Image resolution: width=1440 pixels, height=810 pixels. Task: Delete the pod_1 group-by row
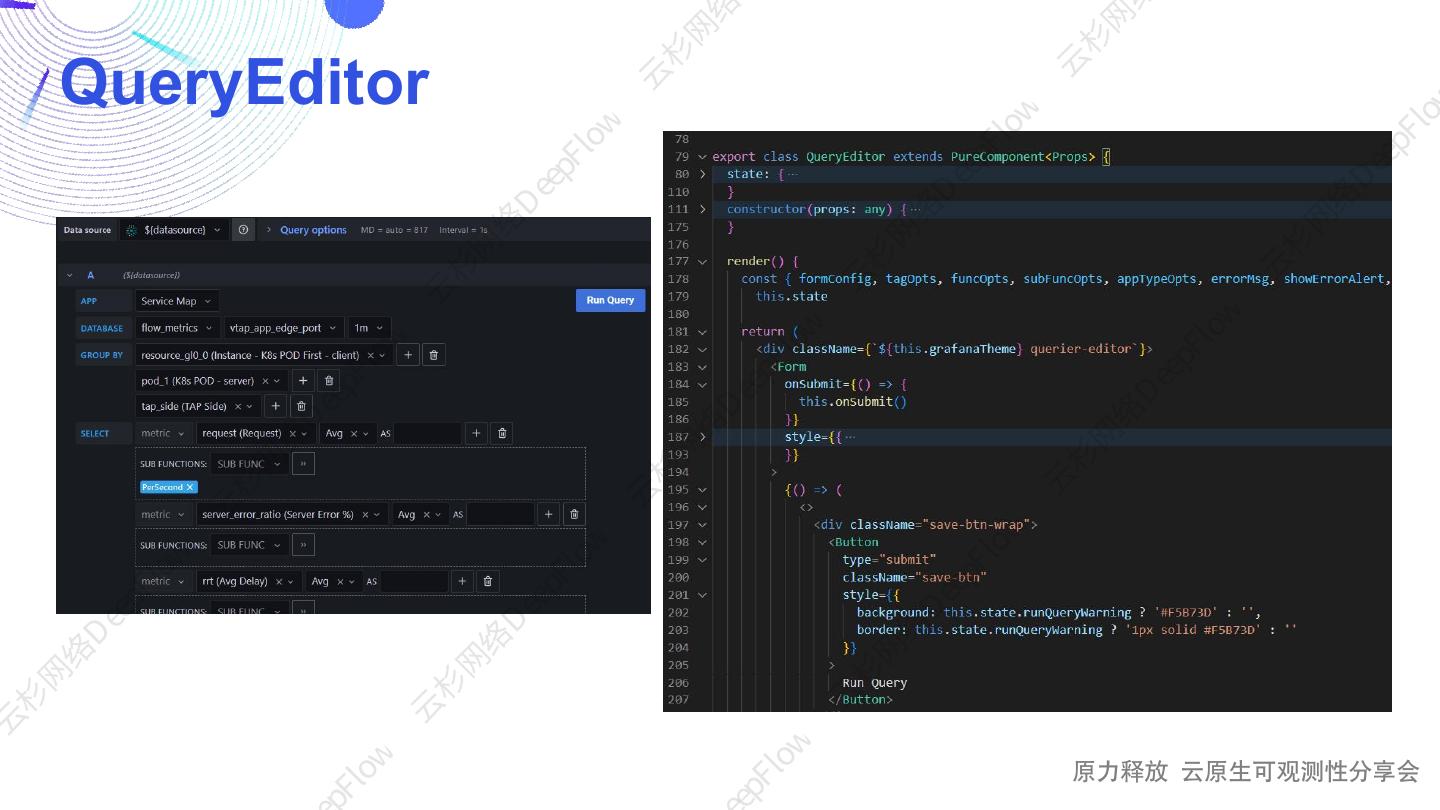tap(329, 381)
